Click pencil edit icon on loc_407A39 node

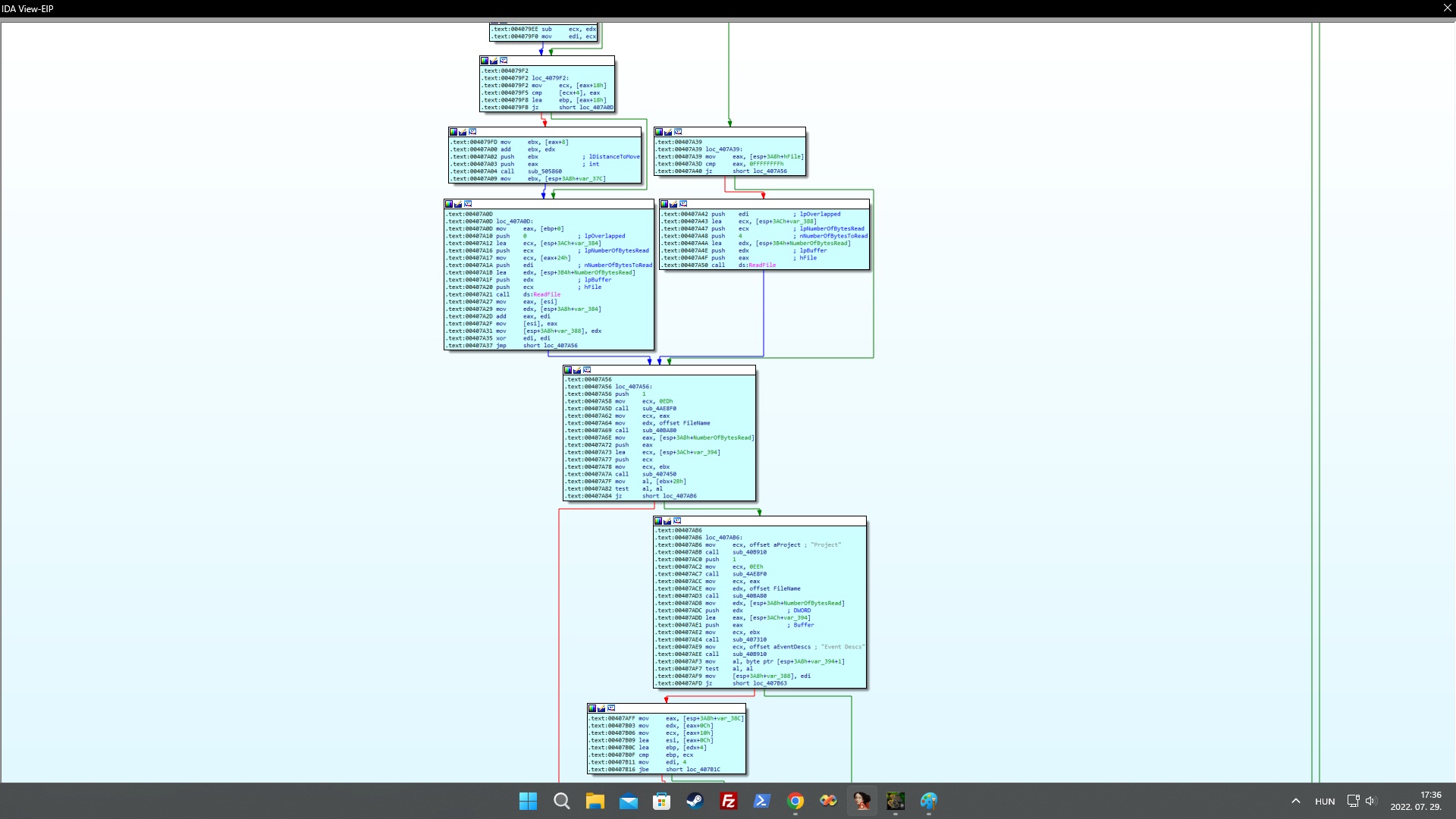[x=668, y=132]
